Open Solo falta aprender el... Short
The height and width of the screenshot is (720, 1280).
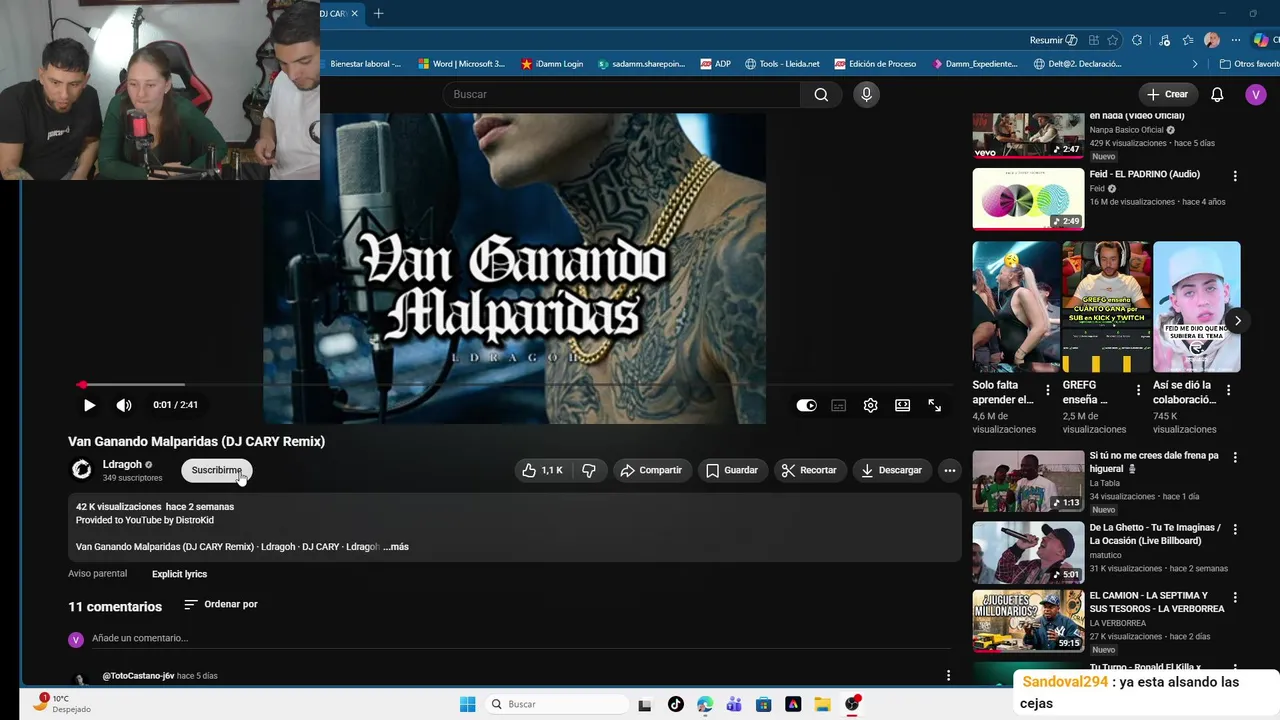[1016, 307]
